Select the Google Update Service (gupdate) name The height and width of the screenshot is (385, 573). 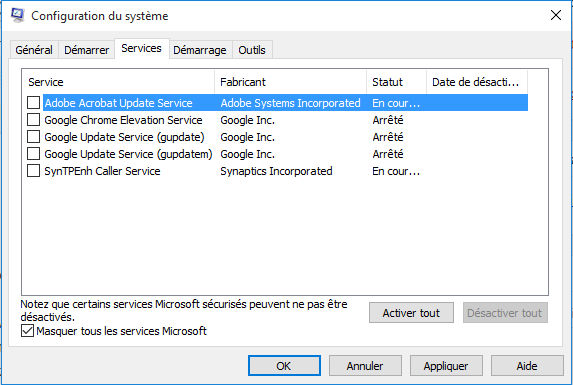click(124, 137)
